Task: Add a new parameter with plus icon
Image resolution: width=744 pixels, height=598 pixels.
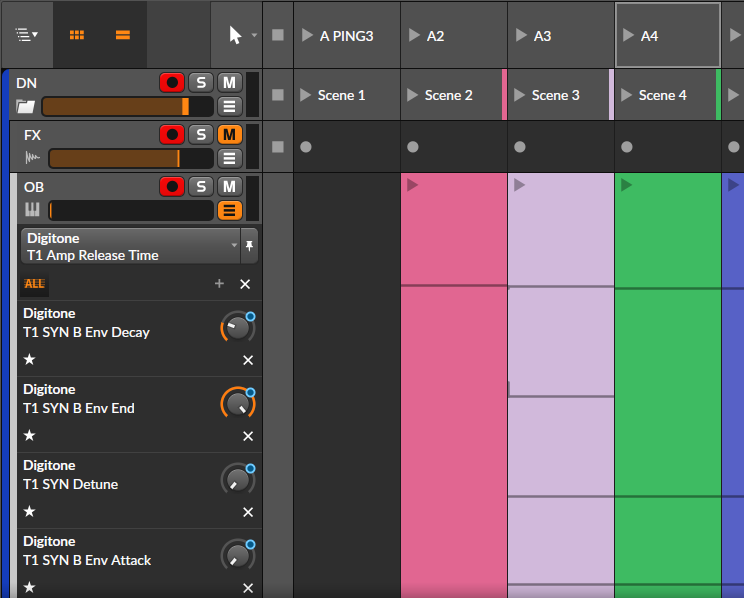Action: pos(219,284)
